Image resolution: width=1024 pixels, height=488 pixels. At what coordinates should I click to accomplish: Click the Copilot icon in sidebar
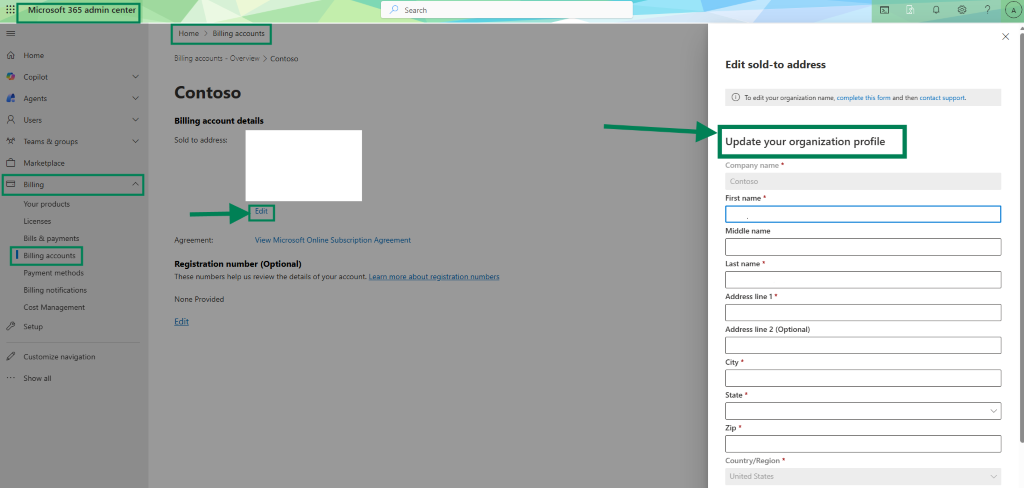click(x=10, y=77)
